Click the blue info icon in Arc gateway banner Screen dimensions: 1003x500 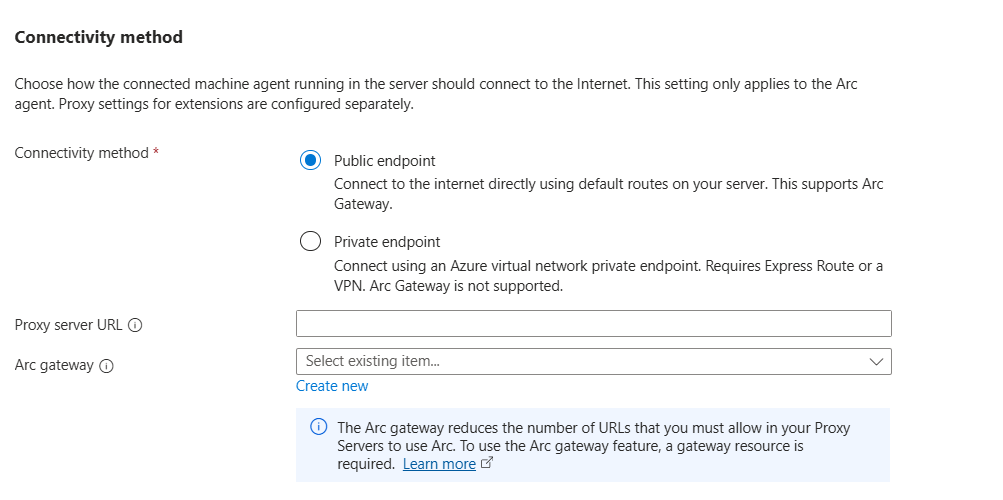pos(319,427)
